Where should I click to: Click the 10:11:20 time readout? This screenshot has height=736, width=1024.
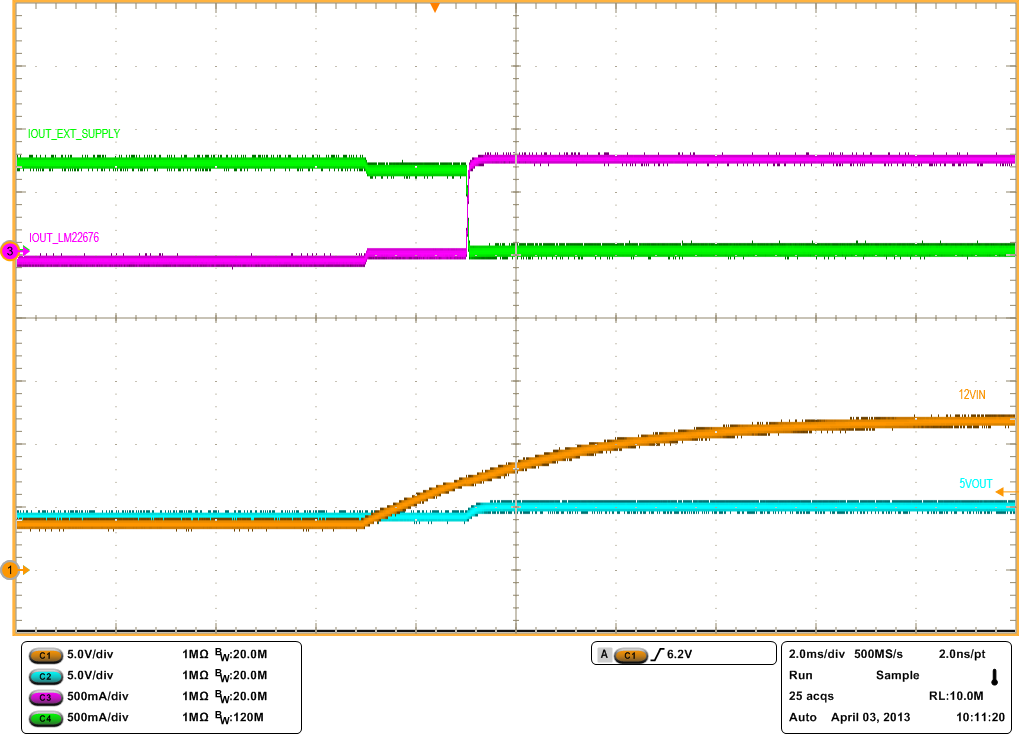[980, 717]
